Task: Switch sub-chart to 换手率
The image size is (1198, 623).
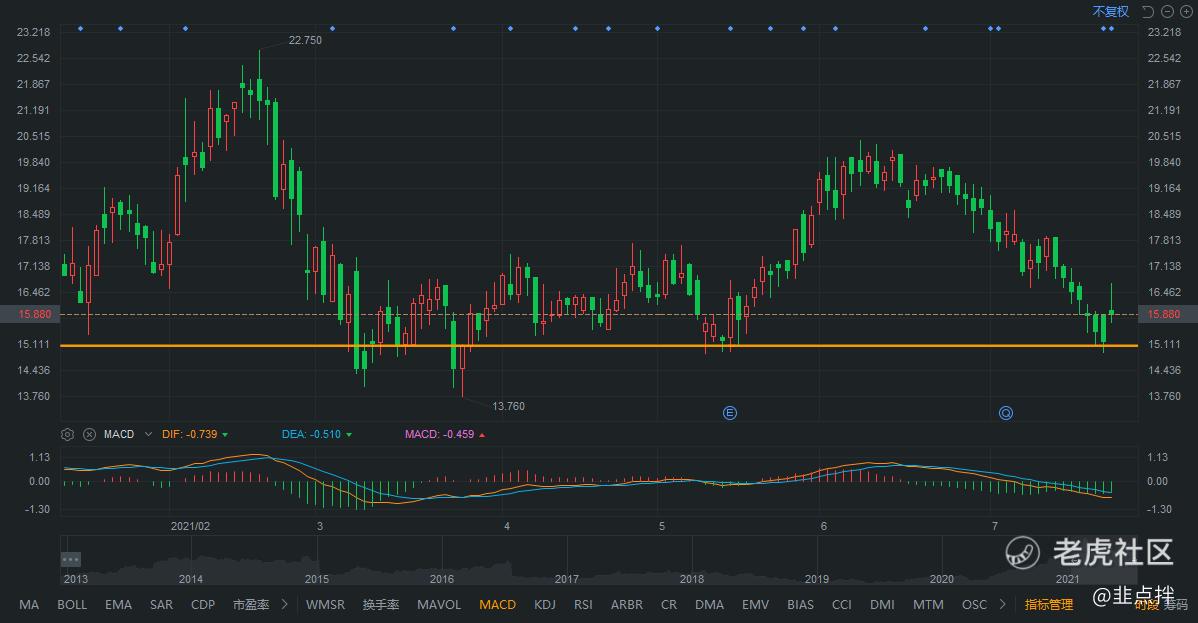Action: coord(381,605)
